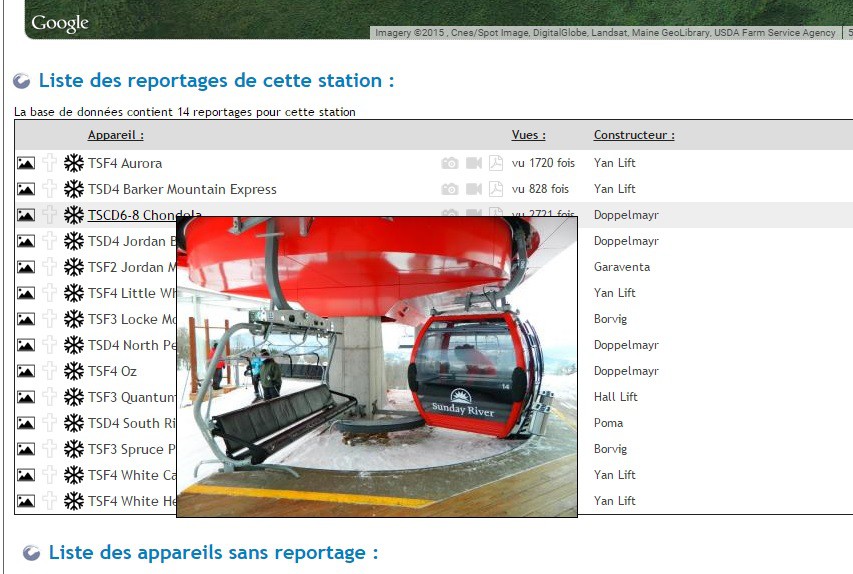Click the faded cross icon in the Chondola row
Viewport: 853px width, 574px height.
click(50, 215)
